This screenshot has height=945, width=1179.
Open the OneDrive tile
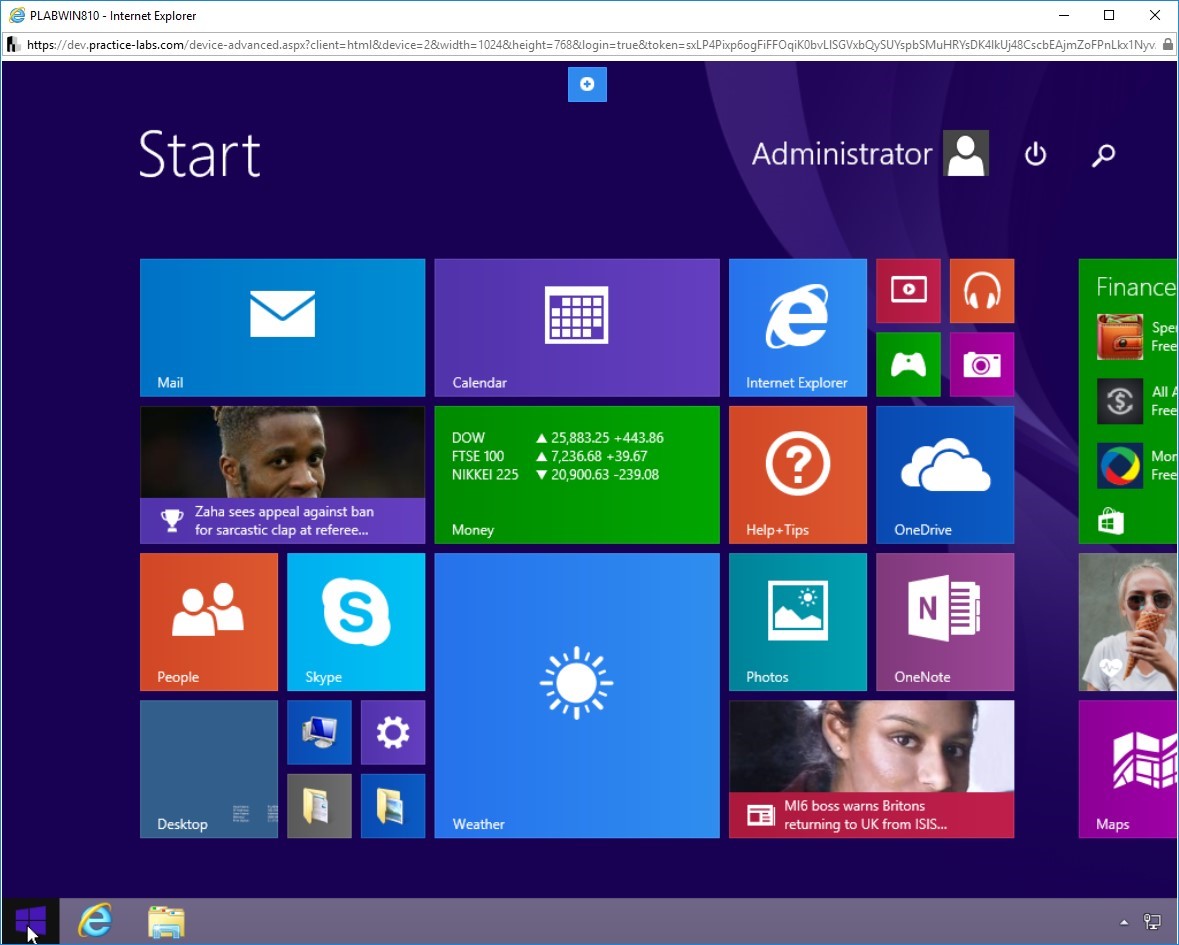(945, 474)
